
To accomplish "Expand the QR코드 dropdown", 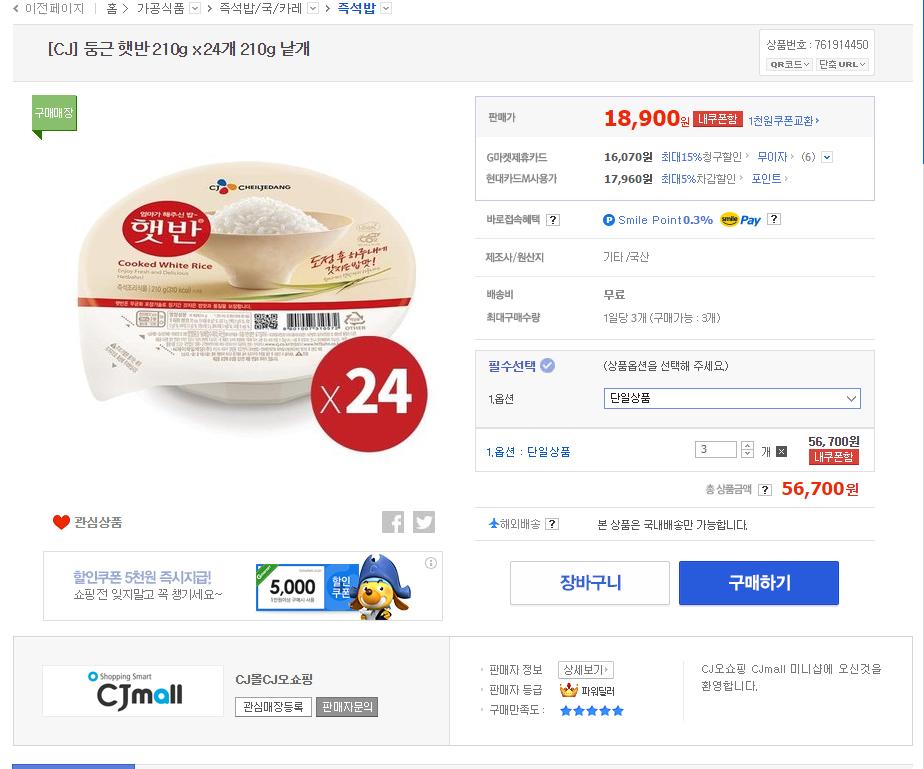I will [x=788, y=64].
